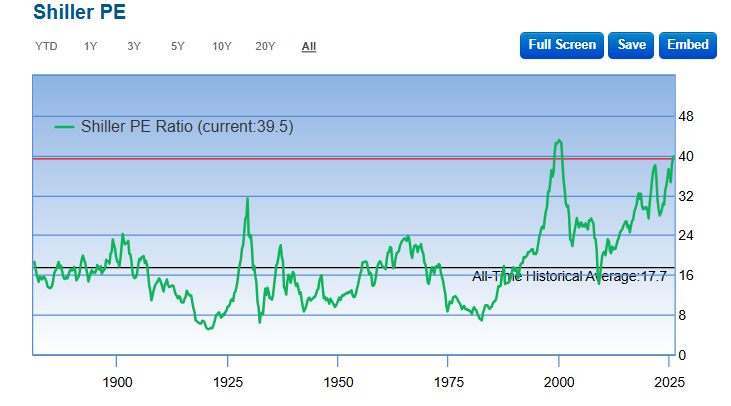The width and height of the screenshot is (731, 406).
Task: Click the 2025 x-axis label
Action: (x=669, y=382)
